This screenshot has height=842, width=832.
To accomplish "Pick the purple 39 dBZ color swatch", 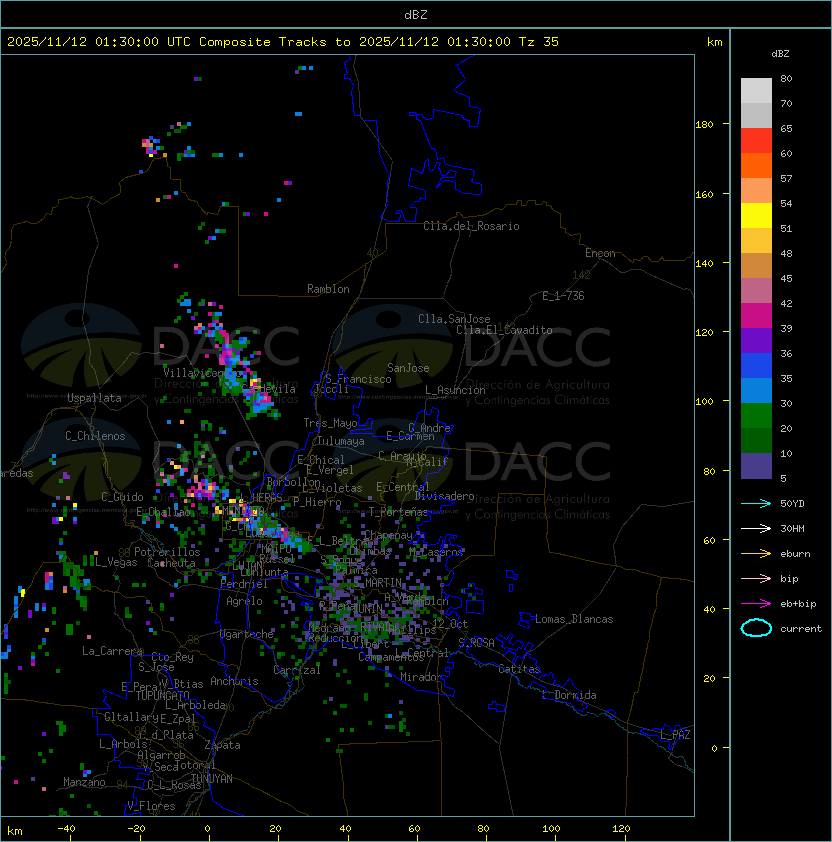I will coord(756,340).
